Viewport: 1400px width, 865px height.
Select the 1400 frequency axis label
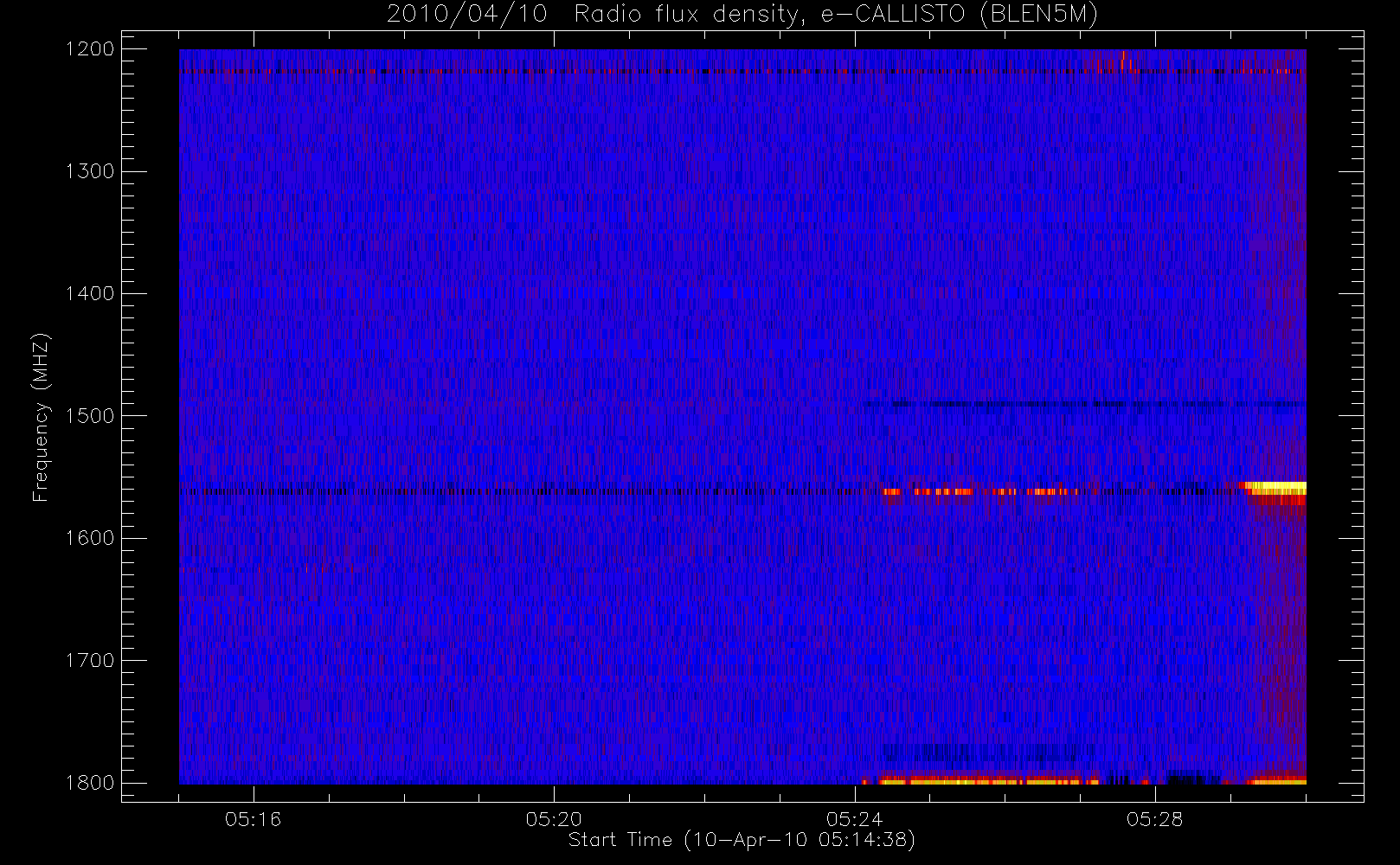pyautogui.click(x=90, y=294)
